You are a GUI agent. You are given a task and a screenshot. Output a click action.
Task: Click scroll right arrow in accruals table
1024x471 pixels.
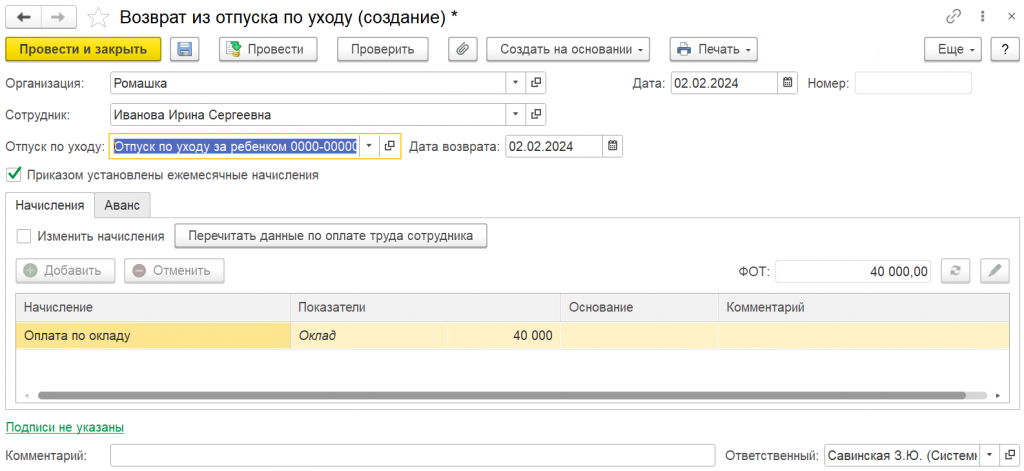997,395
